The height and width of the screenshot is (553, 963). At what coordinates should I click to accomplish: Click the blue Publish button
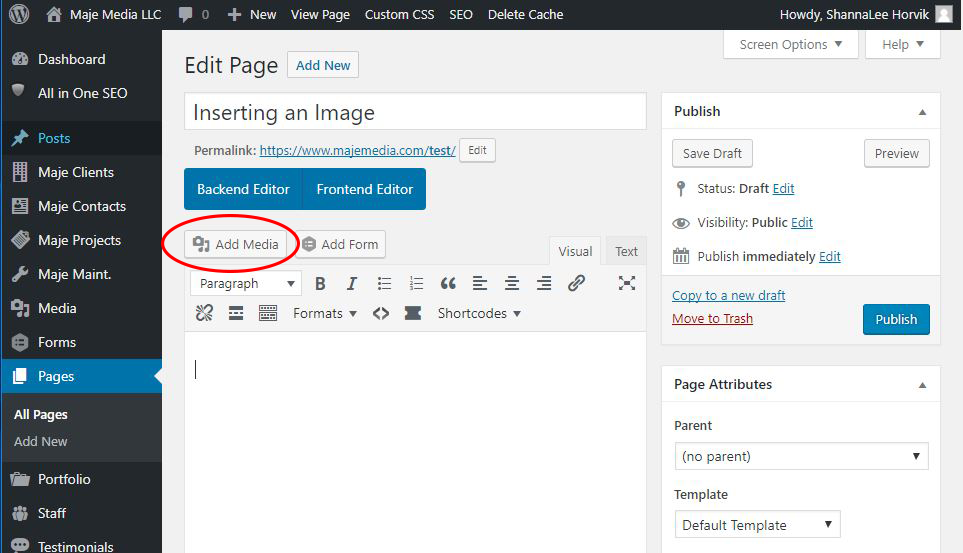[896, 320]
